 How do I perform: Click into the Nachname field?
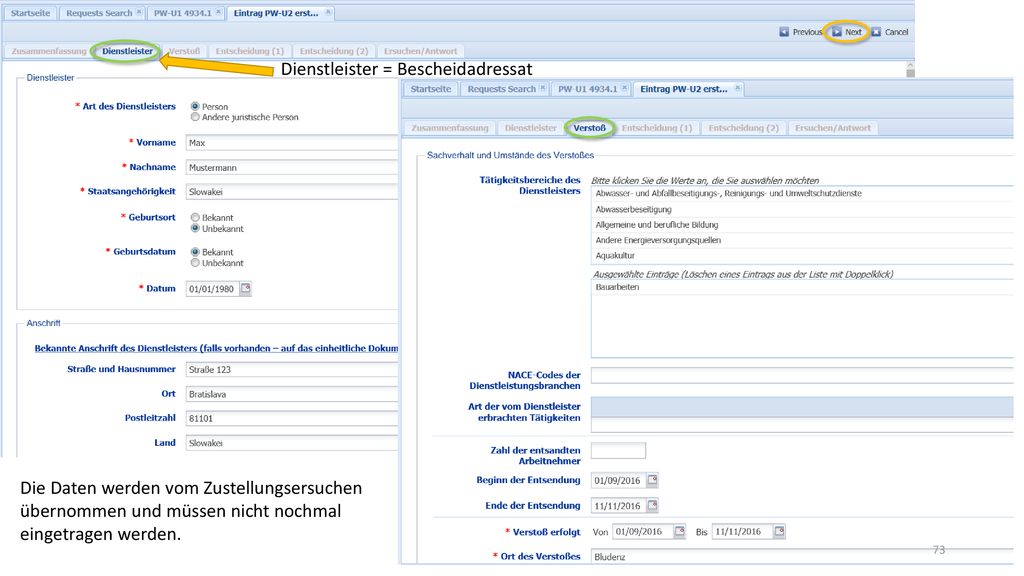click(x=292, y=167)
